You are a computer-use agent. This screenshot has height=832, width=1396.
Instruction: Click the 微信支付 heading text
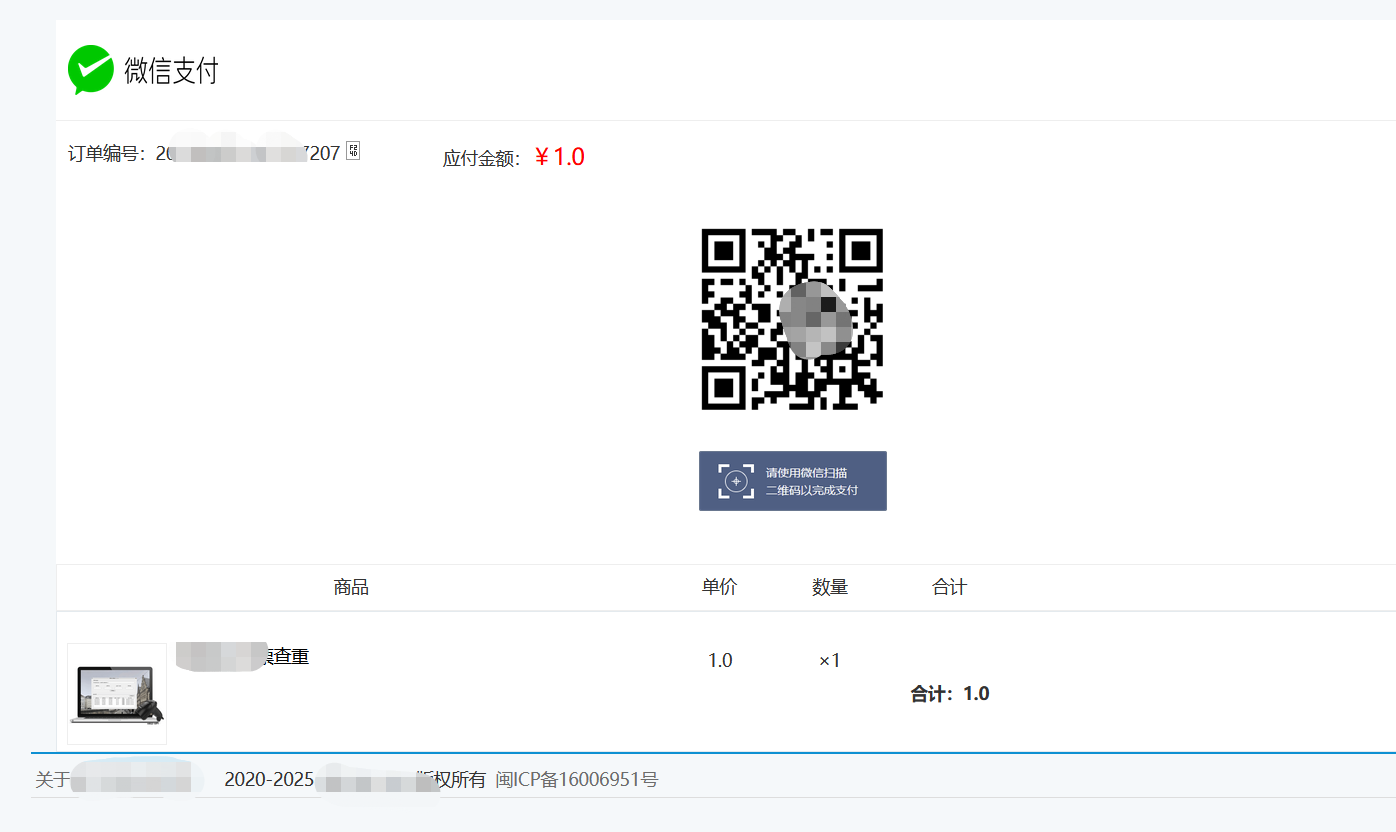(171, 71)
